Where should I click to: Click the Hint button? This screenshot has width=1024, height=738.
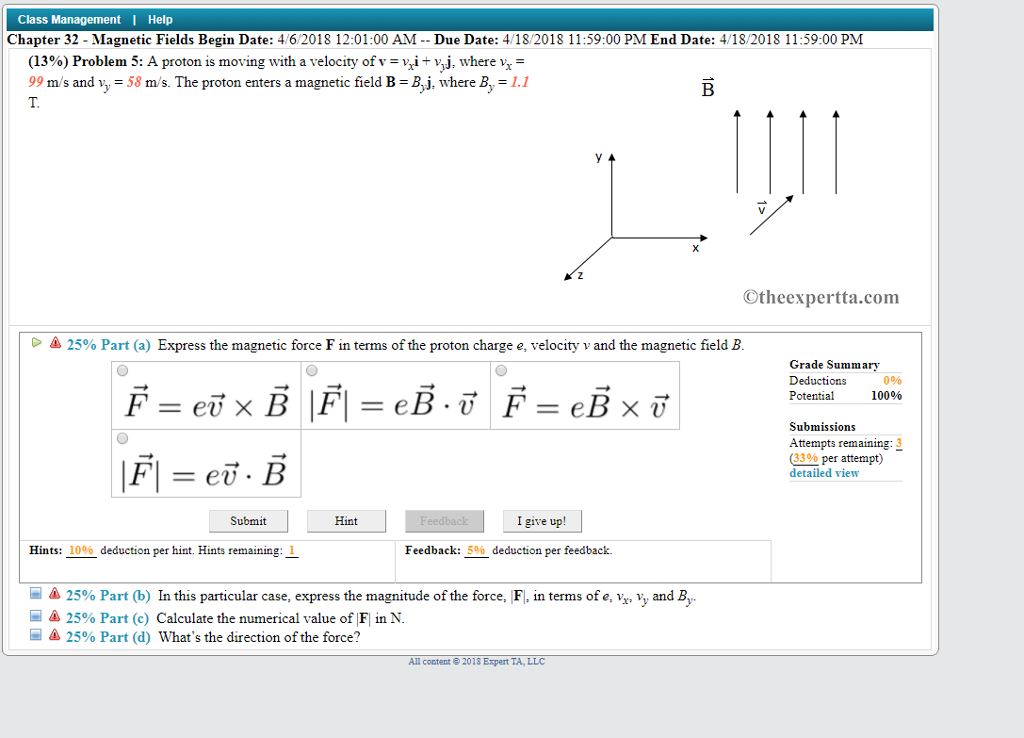pos(346,520)
